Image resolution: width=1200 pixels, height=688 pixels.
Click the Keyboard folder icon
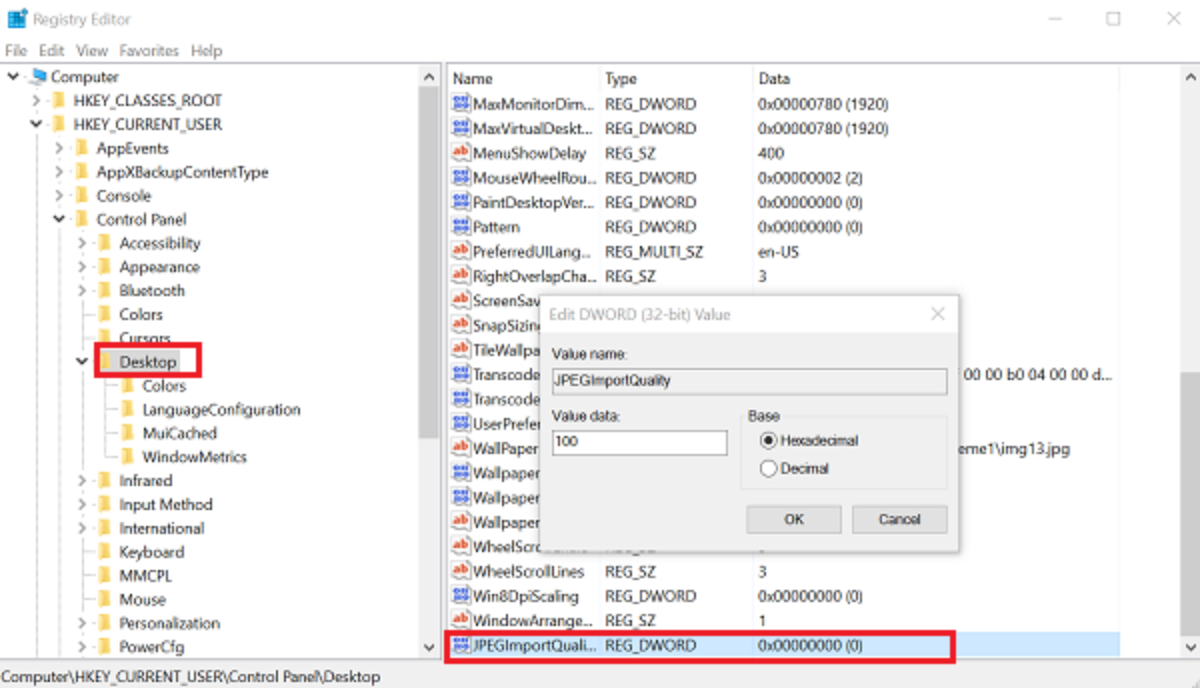click(106, 552)
